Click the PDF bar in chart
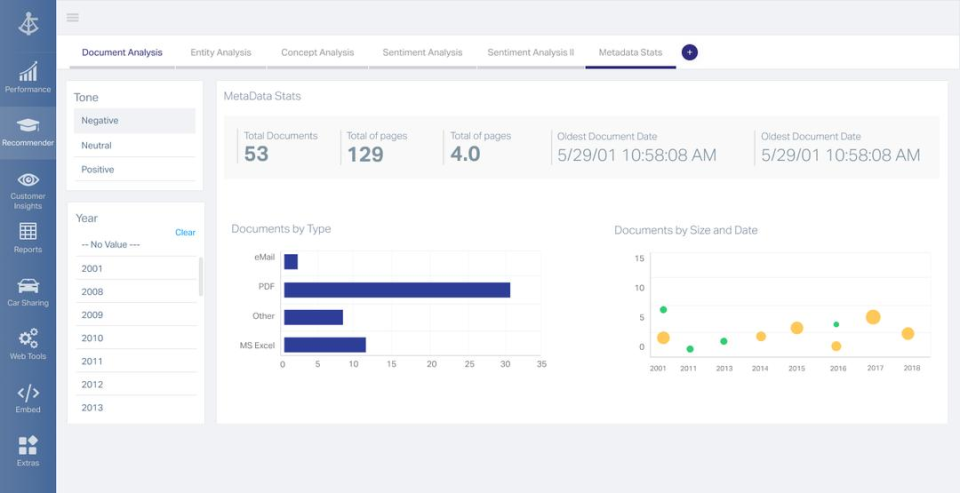 [396, 290]
